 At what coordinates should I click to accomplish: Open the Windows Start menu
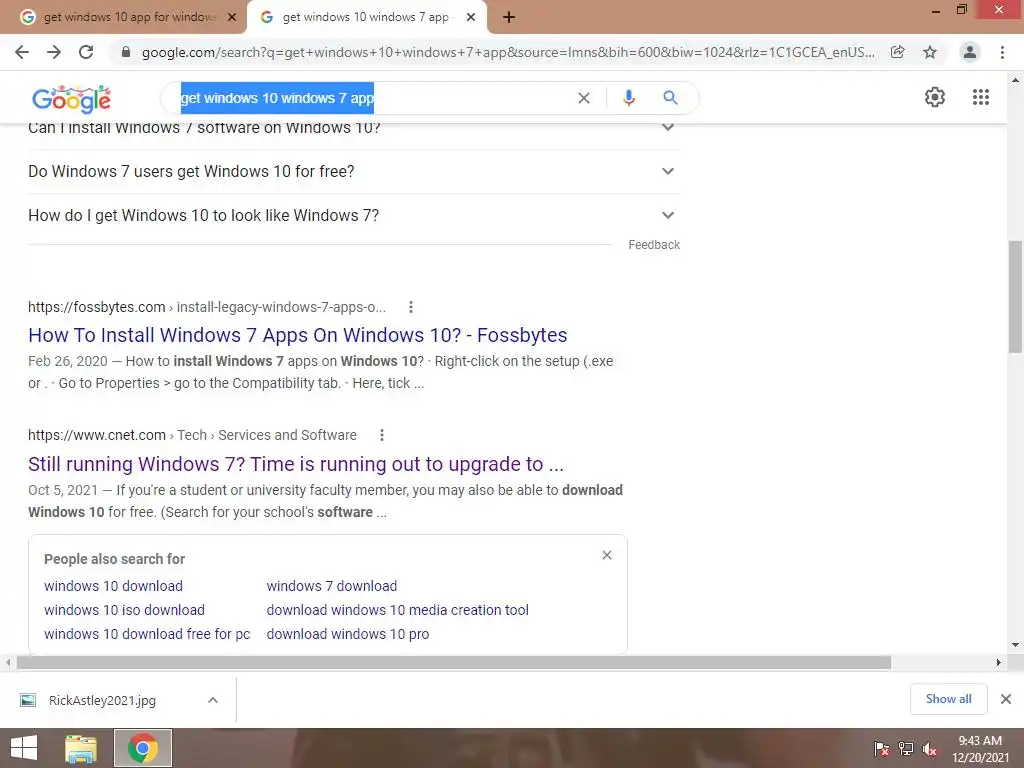pos(24,748)
